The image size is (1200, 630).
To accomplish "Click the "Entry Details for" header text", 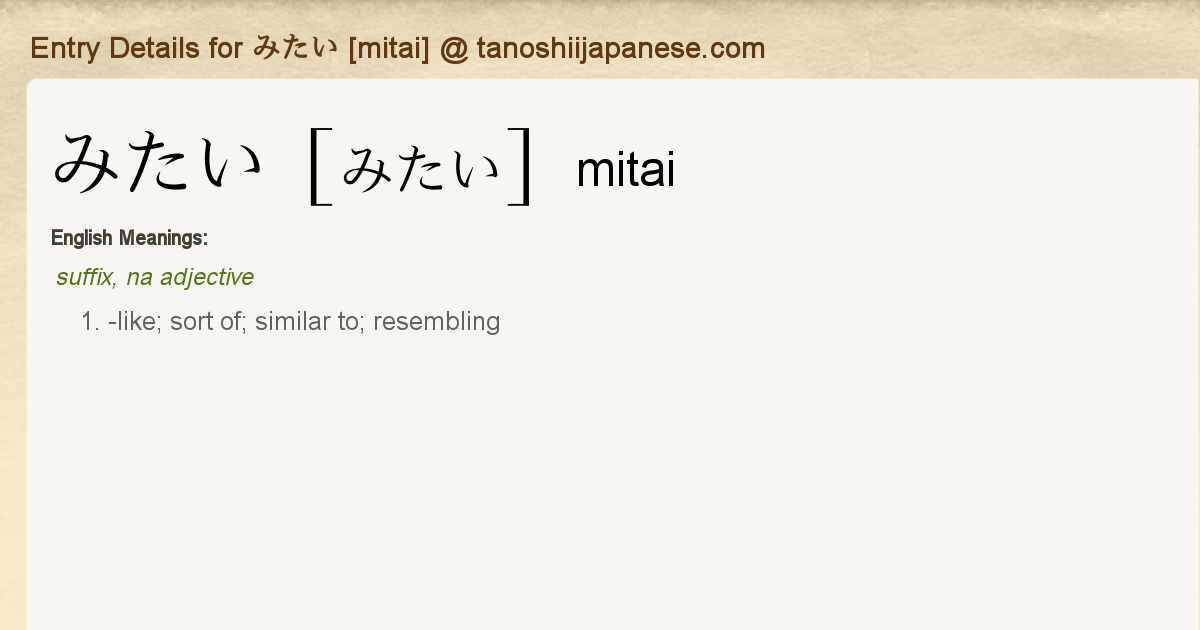I will point(136,48).
